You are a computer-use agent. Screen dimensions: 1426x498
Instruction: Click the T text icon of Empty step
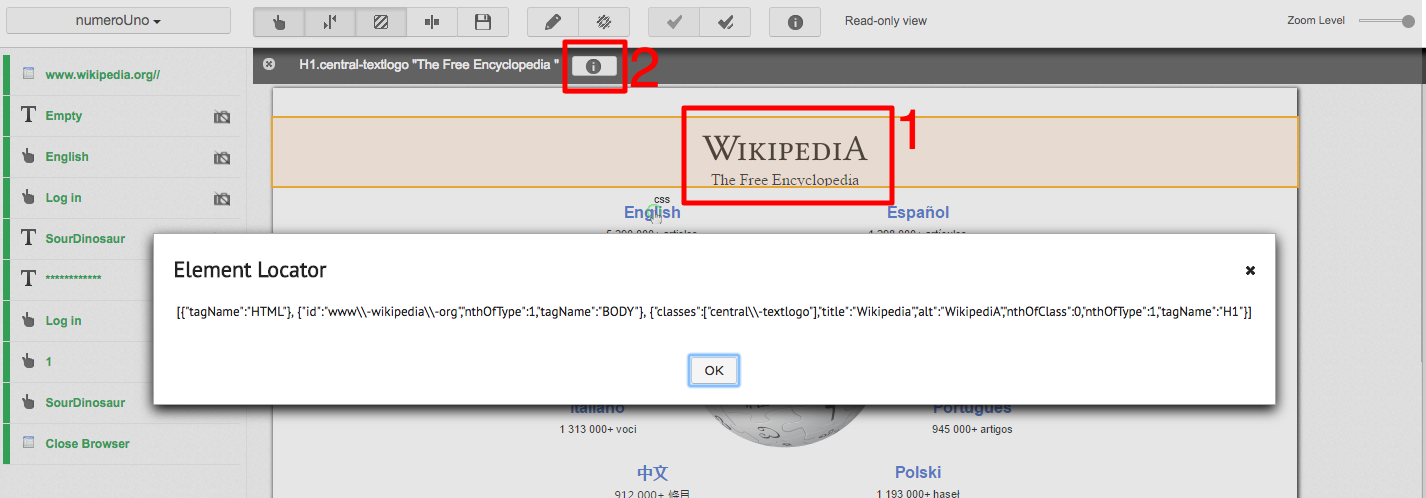[x=28, y=116]
